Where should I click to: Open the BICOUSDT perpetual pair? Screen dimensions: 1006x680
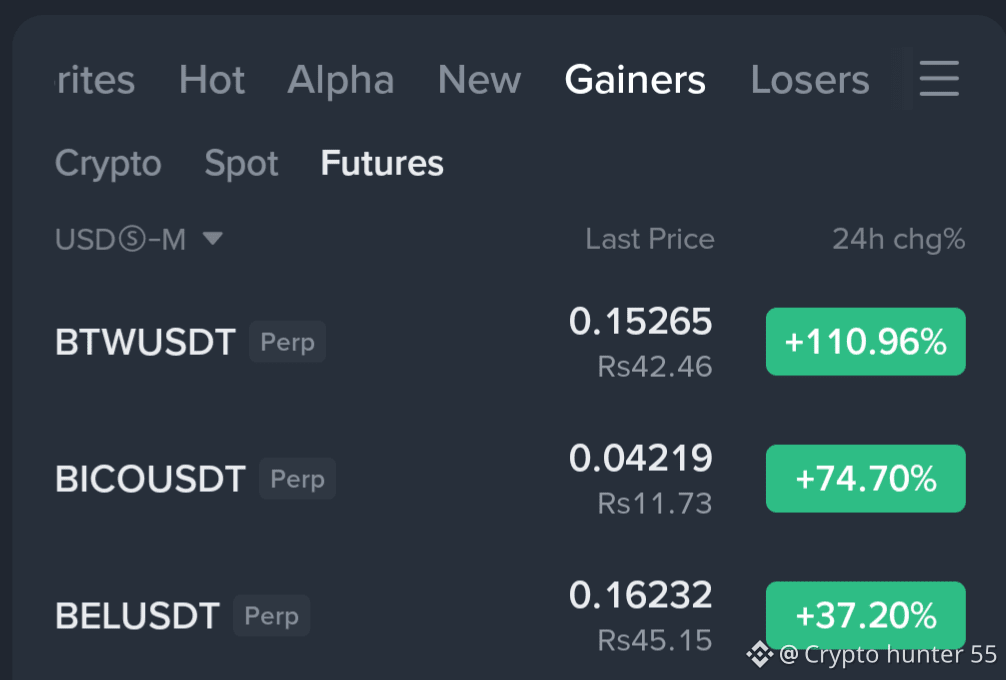pos(510,479)
